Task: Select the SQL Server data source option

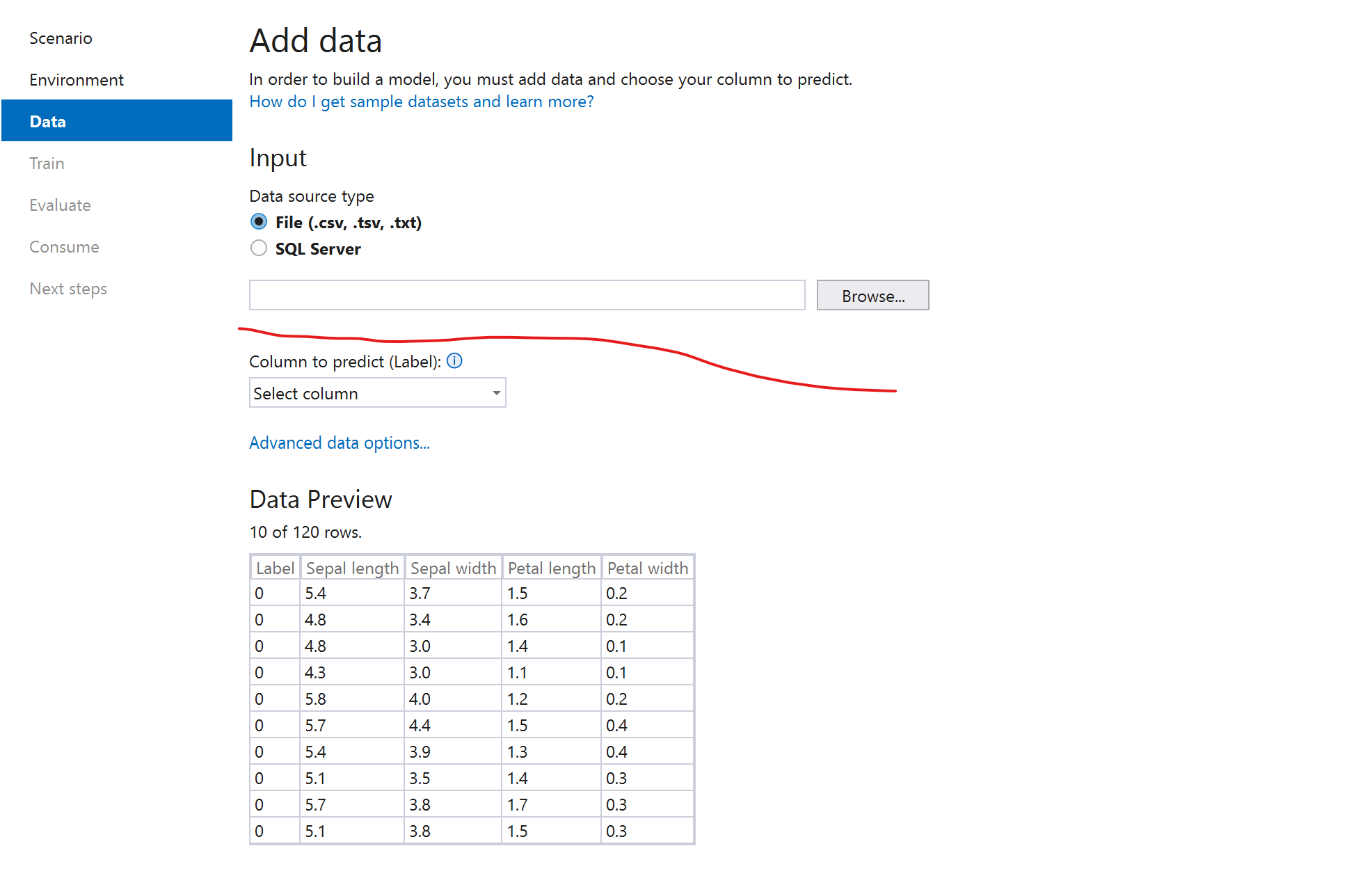Action: tap(258, 248)
